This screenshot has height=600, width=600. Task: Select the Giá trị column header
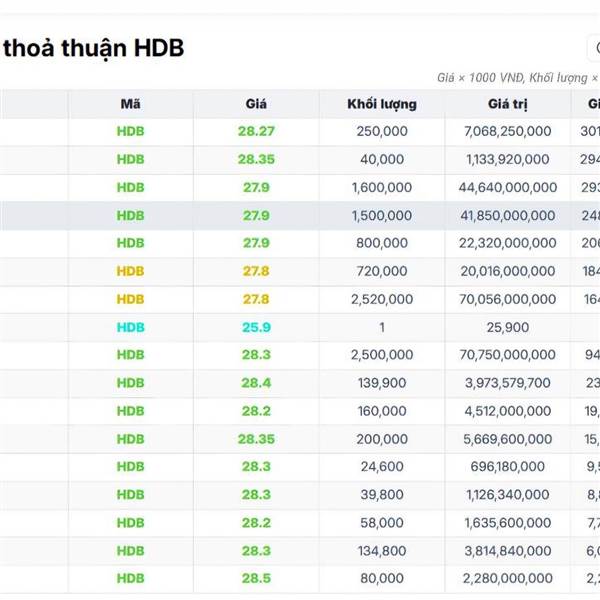pos(508,104)
